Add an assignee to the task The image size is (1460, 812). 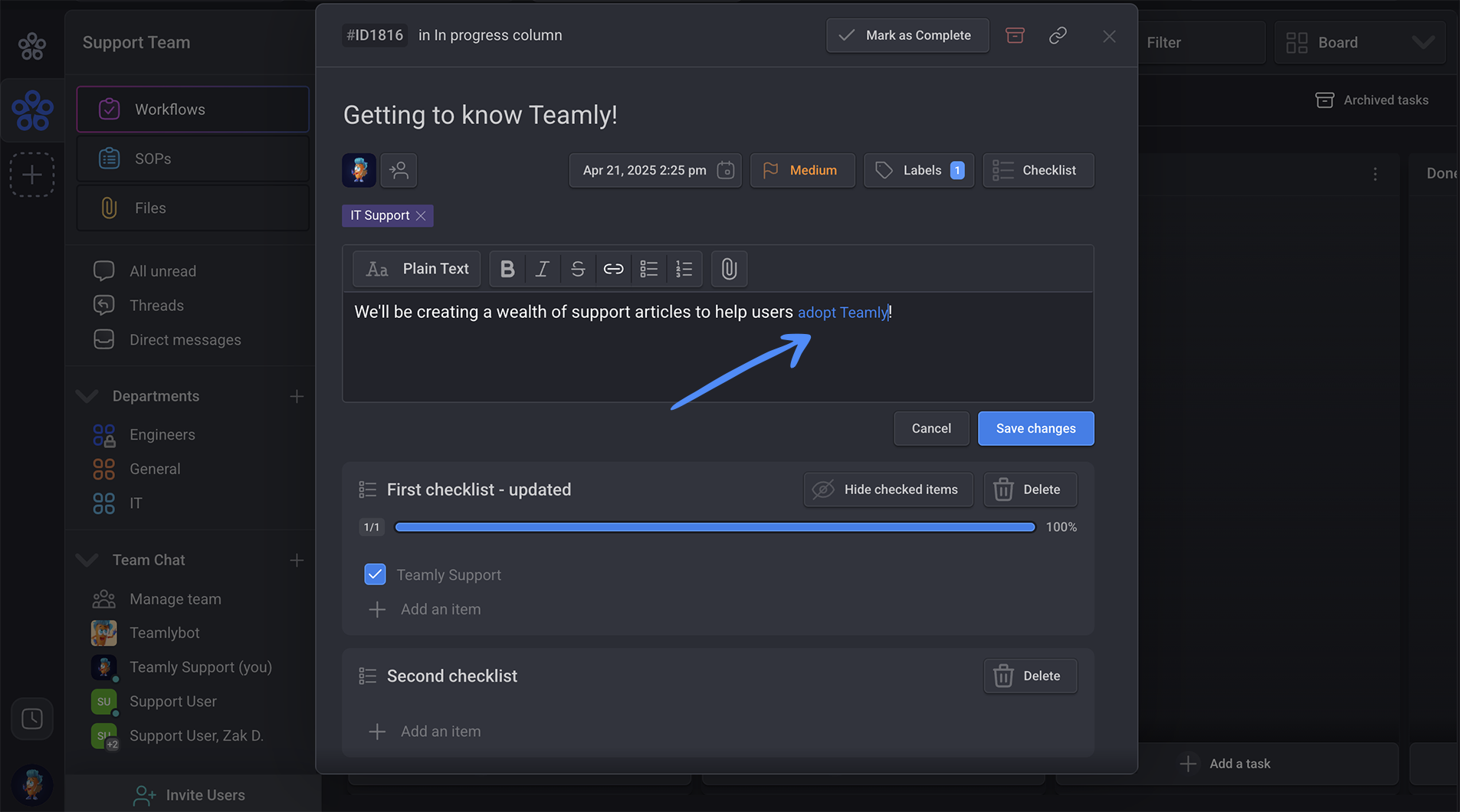[x=399, y=170]
